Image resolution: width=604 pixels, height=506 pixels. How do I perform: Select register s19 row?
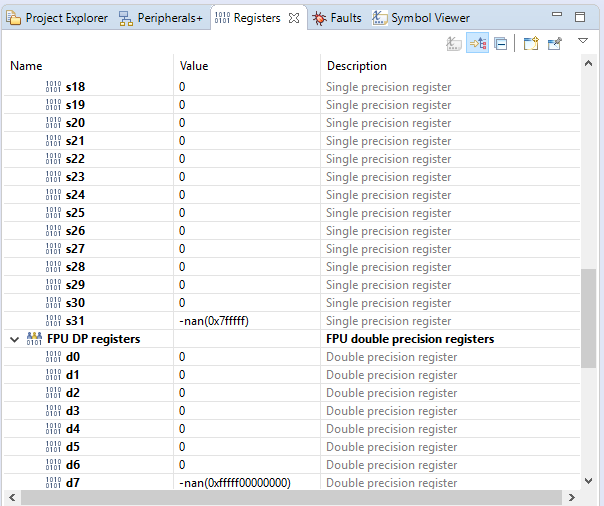[x=292, y=105]
